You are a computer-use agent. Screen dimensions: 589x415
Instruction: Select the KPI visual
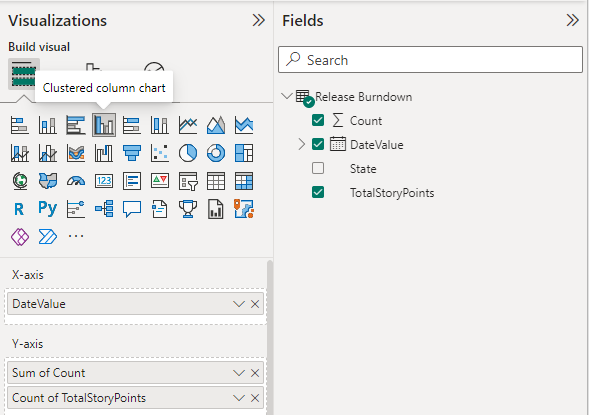pos(160,181)
